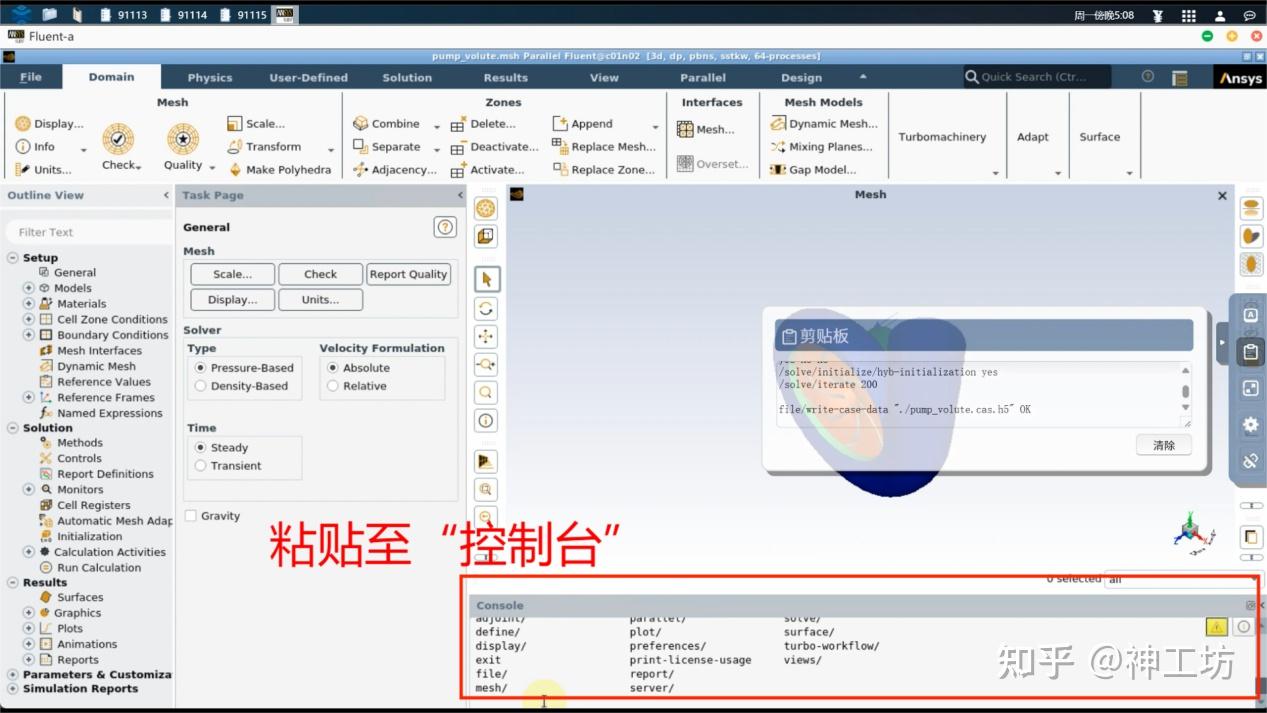Select the pan/translate view tool

[x=486, y=336]
